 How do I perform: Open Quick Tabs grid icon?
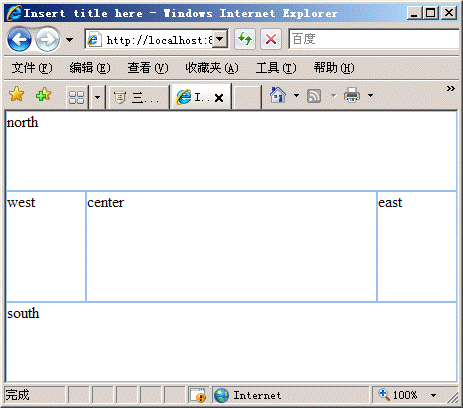(x=76, y=97)
